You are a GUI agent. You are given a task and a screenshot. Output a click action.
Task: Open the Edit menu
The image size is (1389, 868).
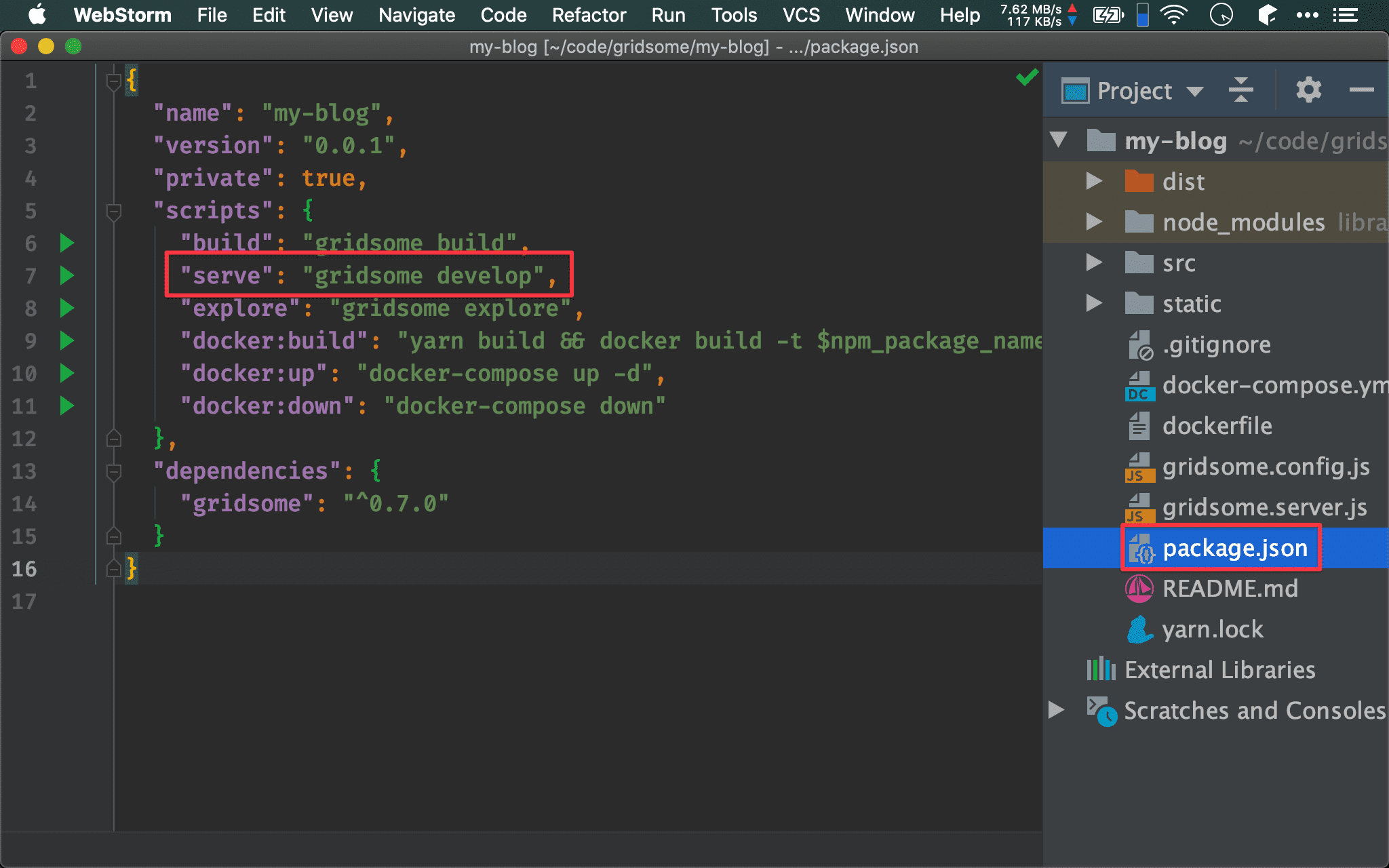tap(269, 15)
